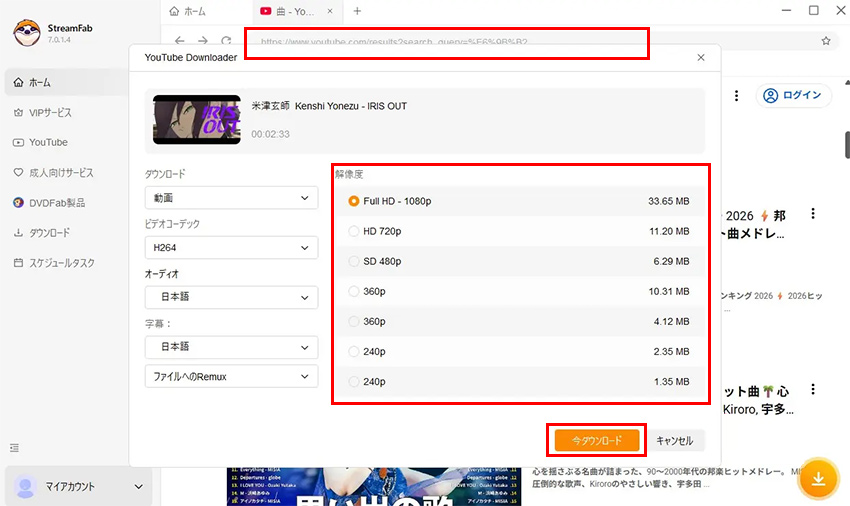Minimize the StreamFab window

coord(787,10)
